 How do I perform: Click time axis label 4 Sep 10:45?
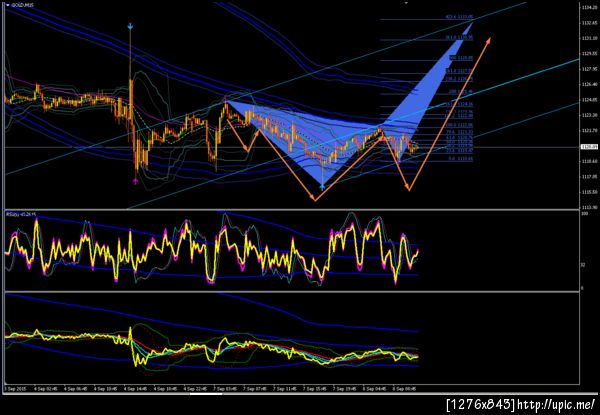click(x=108, y=389)
